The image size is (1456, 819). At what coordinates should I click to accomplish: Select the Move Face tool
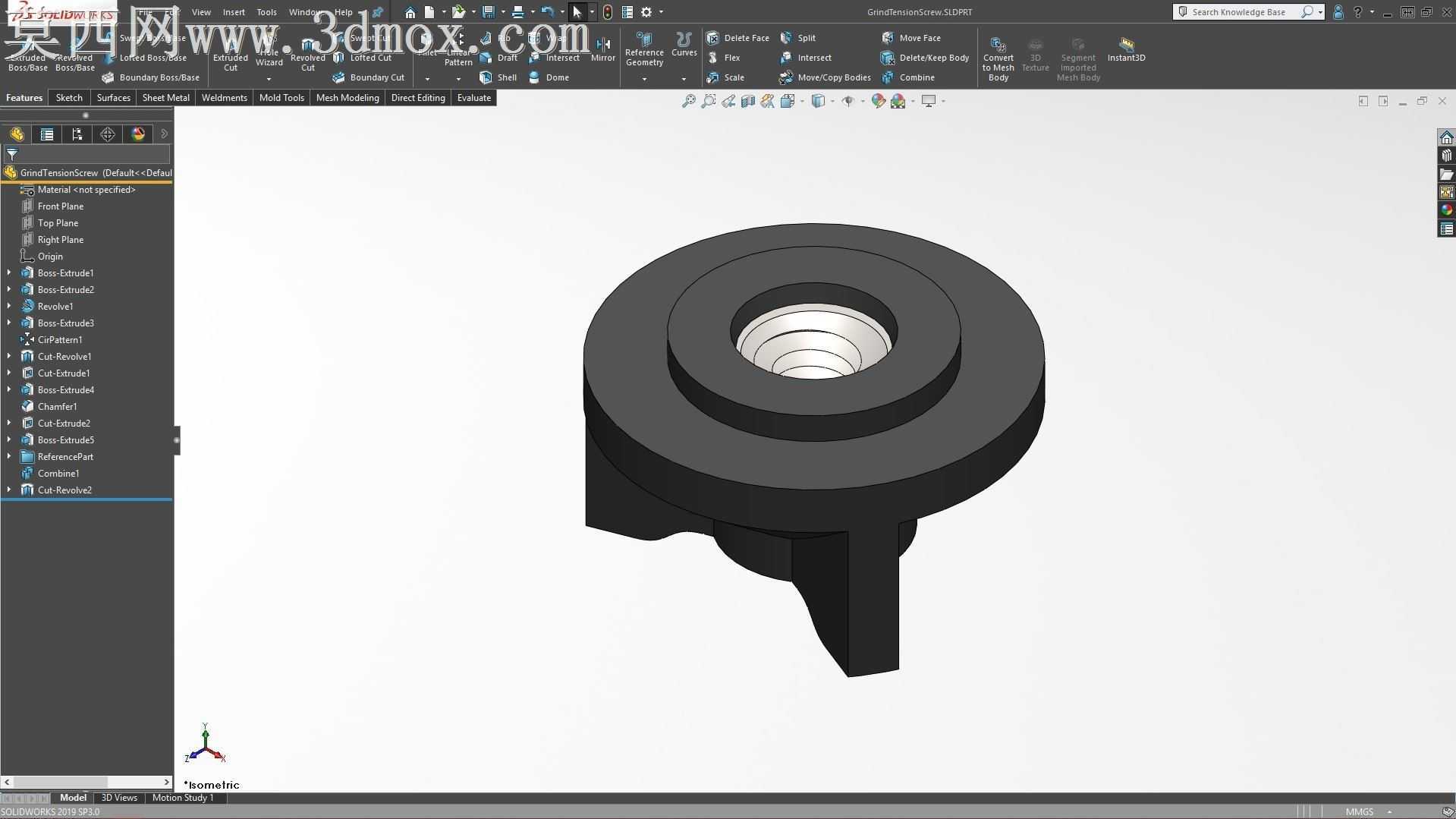[x=911, y=38]
